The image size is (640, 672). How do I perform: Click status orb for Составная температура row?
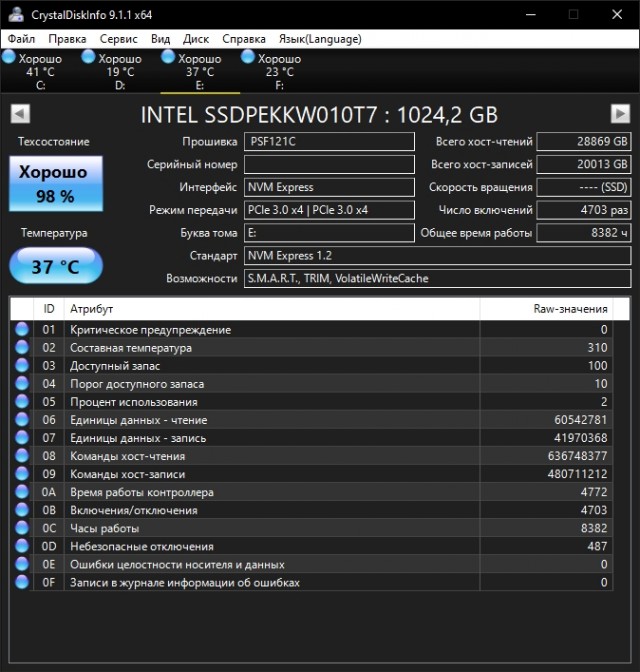pos(22,347)
